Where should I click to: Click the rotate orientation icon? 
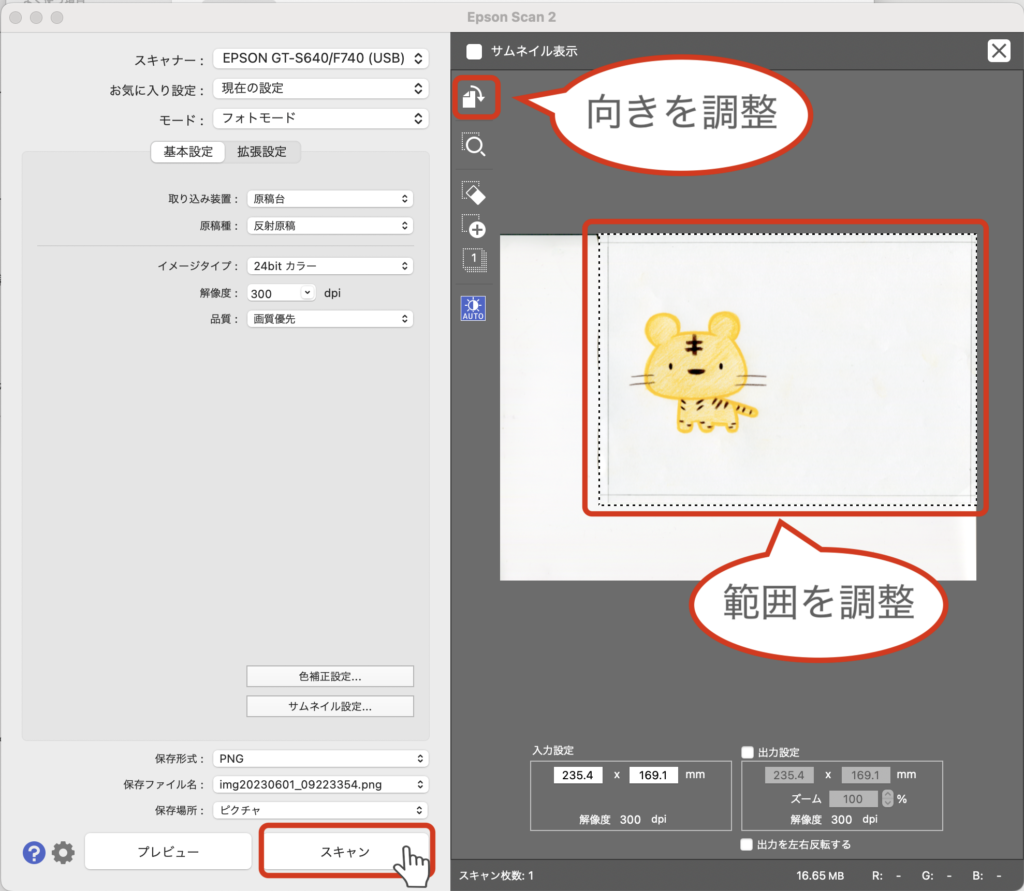point(474,97)
